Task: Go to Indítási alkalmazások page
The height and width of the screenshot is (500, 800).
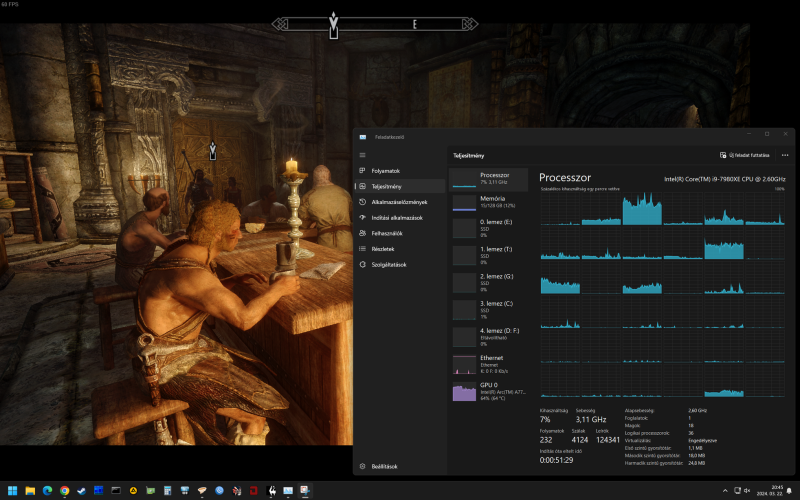Action: pos(401,217)
